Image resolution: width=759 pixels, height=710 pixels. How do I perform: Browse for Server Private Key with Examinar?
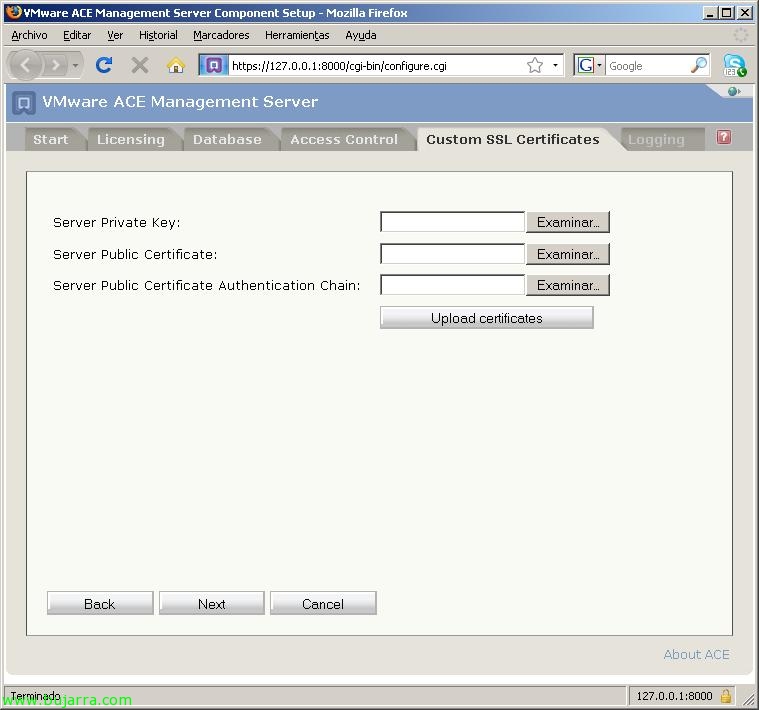(567, 222)
